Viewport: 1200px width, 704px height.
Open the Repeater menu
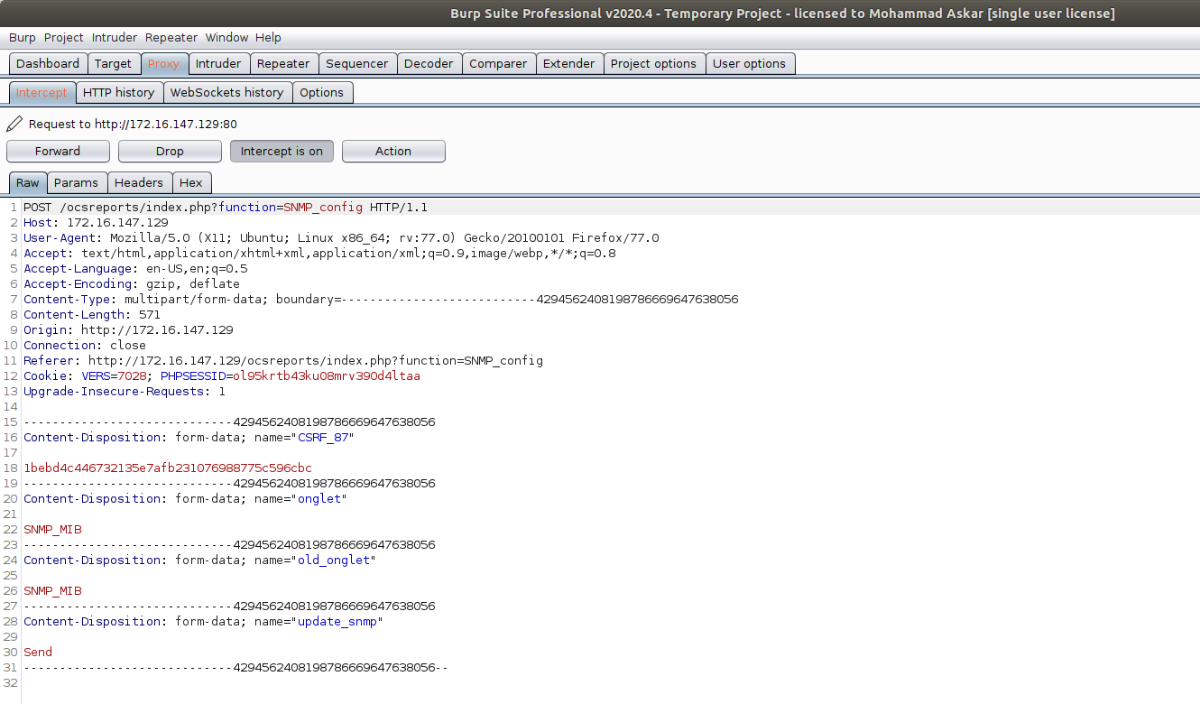tap(171, 37)
